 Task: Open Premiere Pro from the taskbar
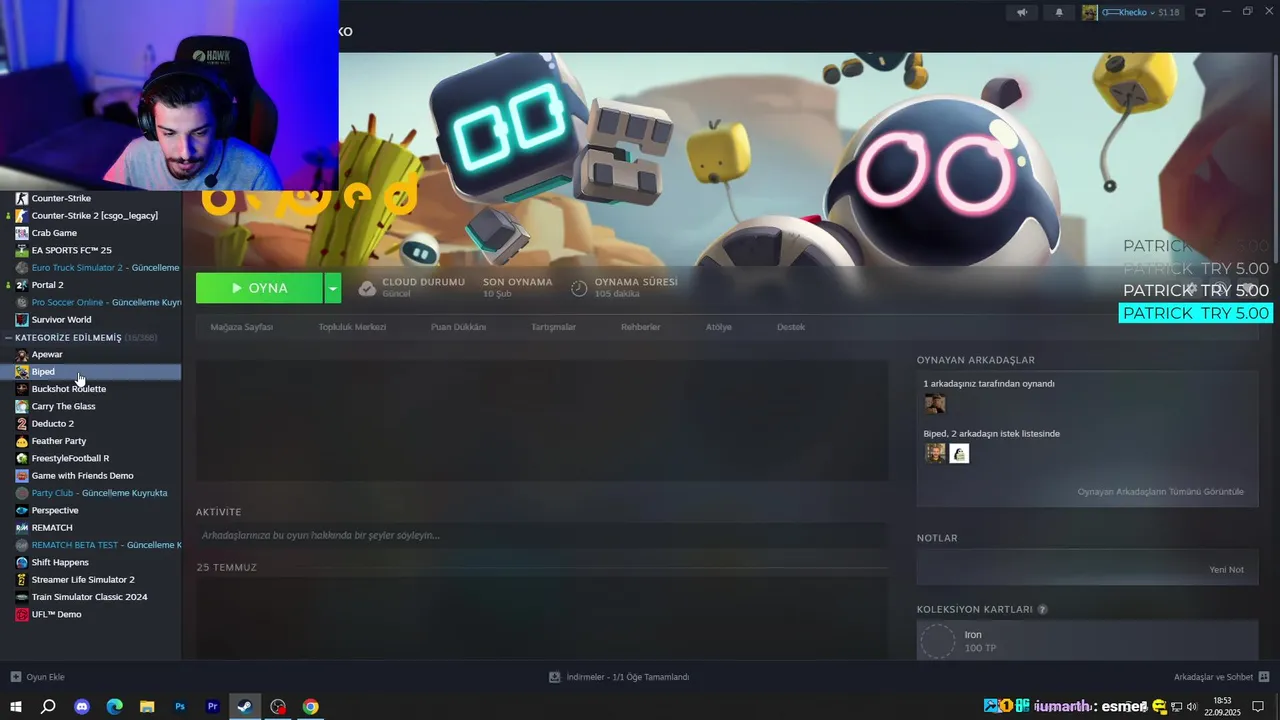pos(213,707)
